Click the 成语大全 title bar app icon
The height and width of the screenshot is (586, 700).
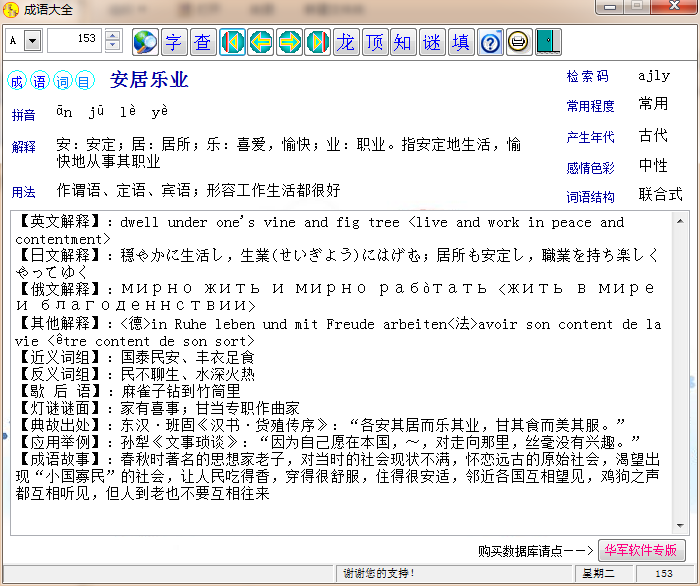(10, 10)
